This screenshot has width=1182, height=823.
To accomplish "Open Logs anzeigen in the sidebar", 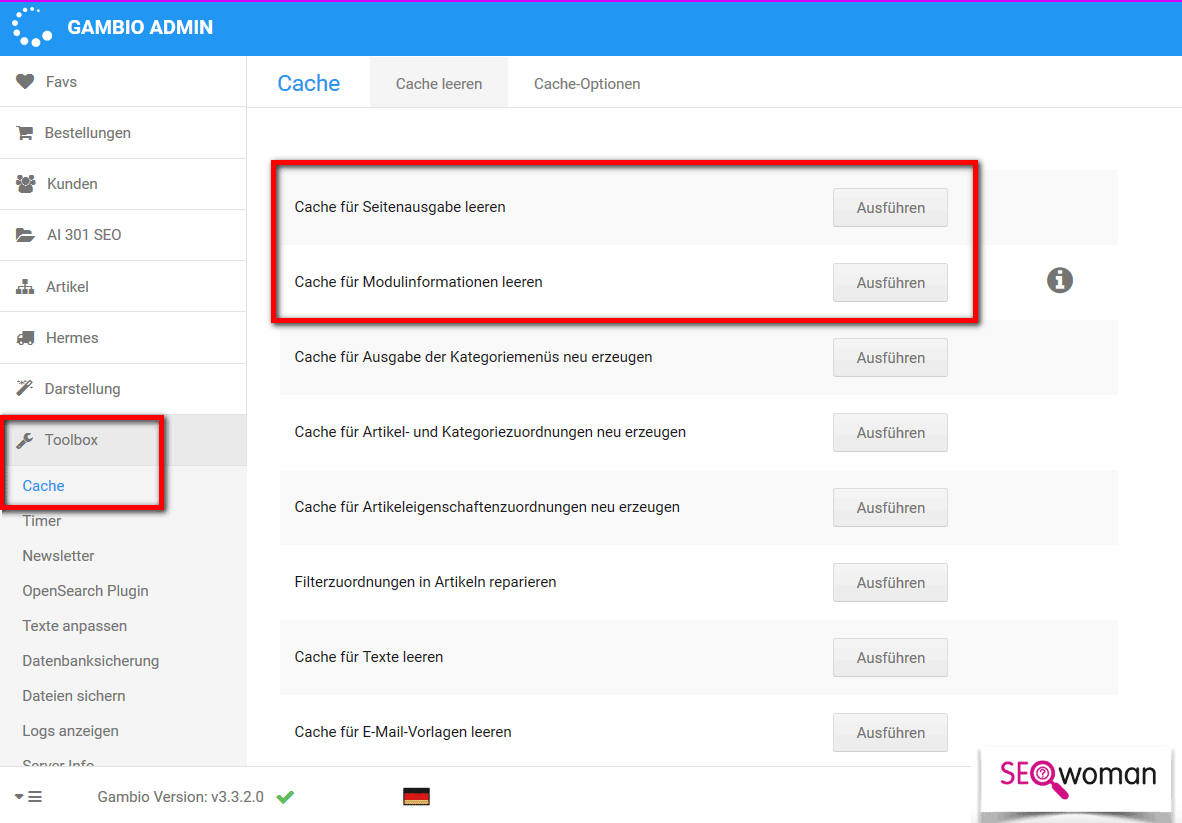I will coord(70,731).
